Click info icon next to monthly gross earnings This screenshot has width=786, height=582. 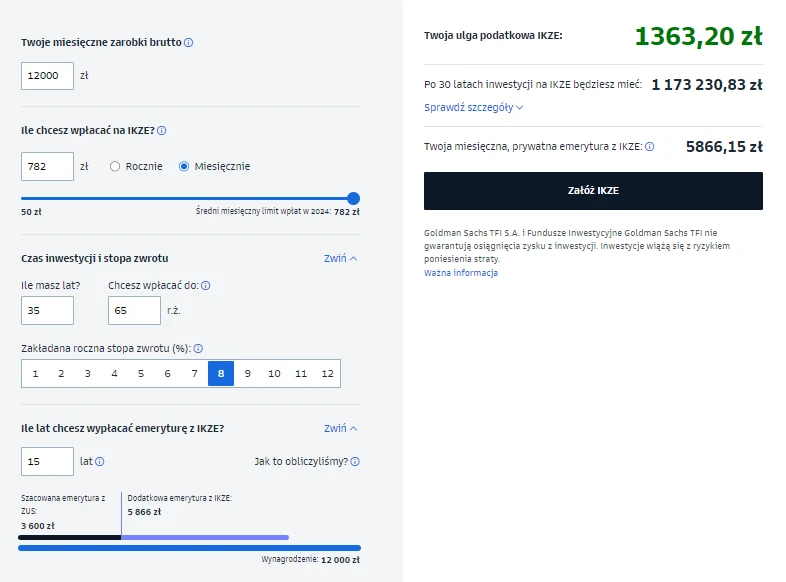pyautogui.click(x=189, y=43)
